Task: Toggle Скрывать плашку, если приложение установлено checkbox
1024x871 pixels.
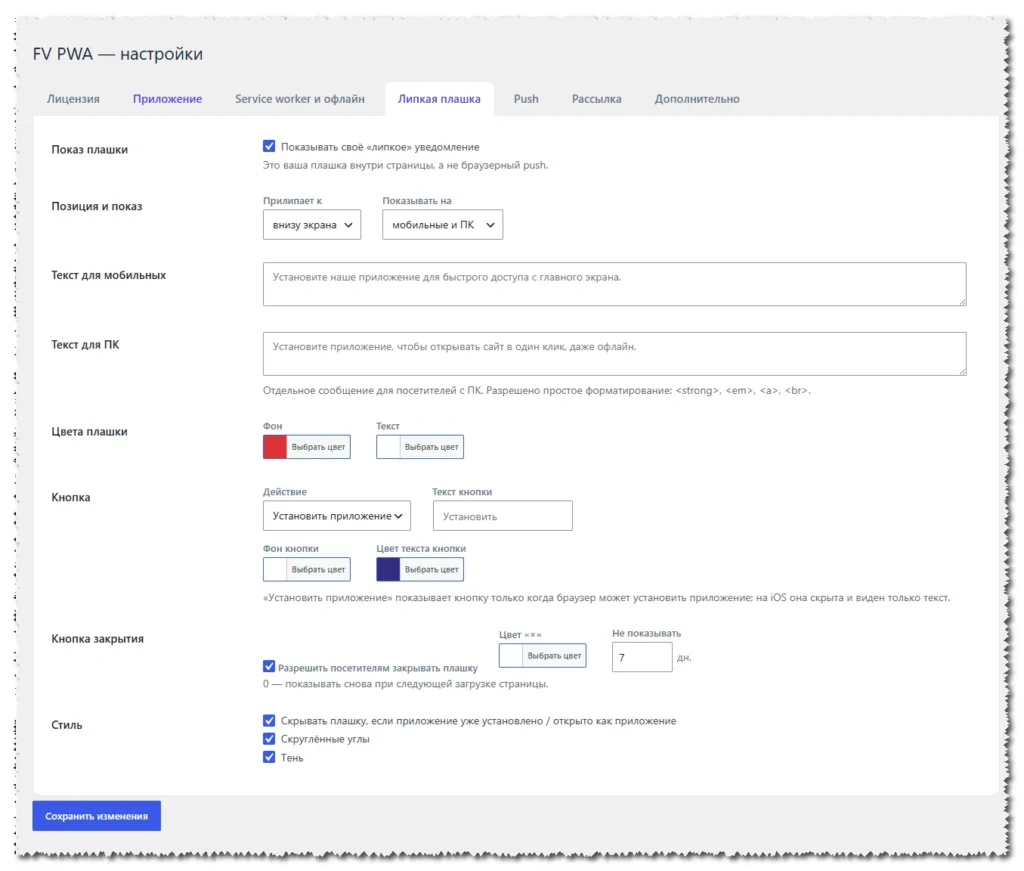Action: point(269,720)
